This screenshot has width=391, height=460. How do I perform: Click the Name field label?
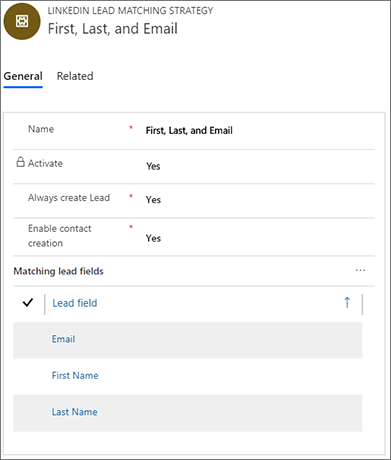(x=41, y=129)
